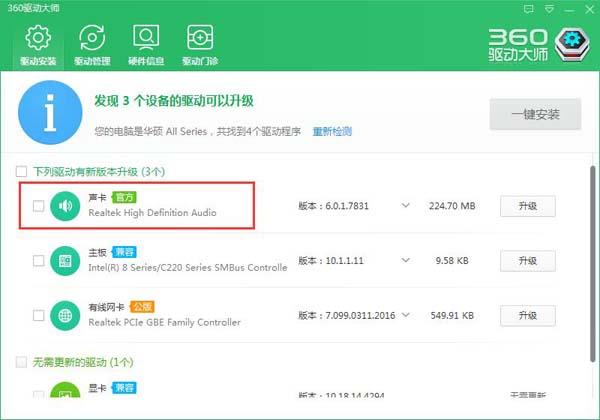Screen dimensions: 600x420
Task: Click the 显卡 graphics card icon
Action: point(65,390)
